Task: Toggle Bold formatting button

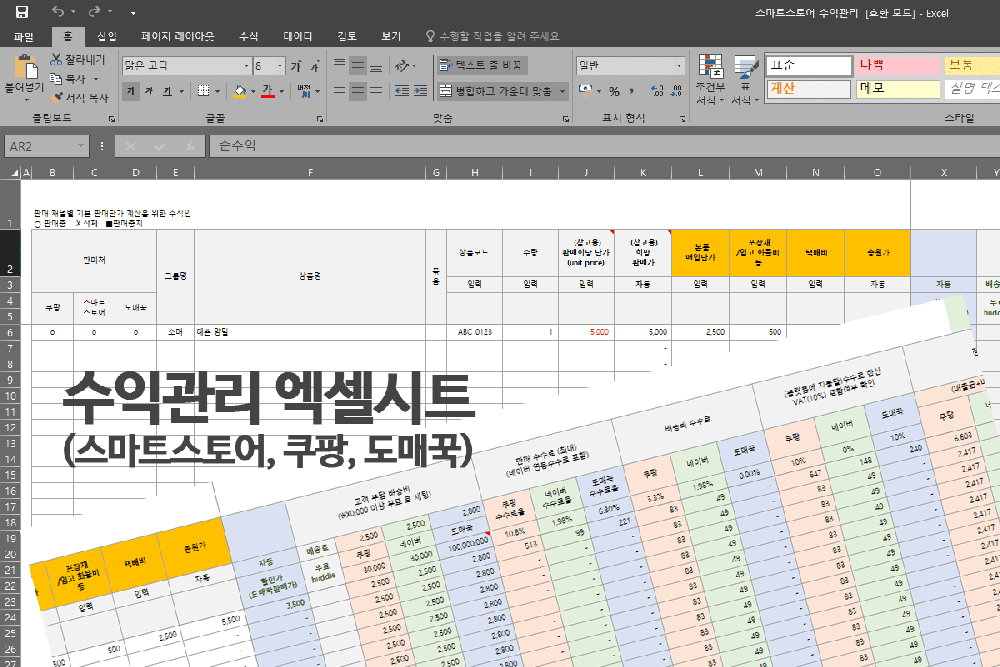Action: 132,91
